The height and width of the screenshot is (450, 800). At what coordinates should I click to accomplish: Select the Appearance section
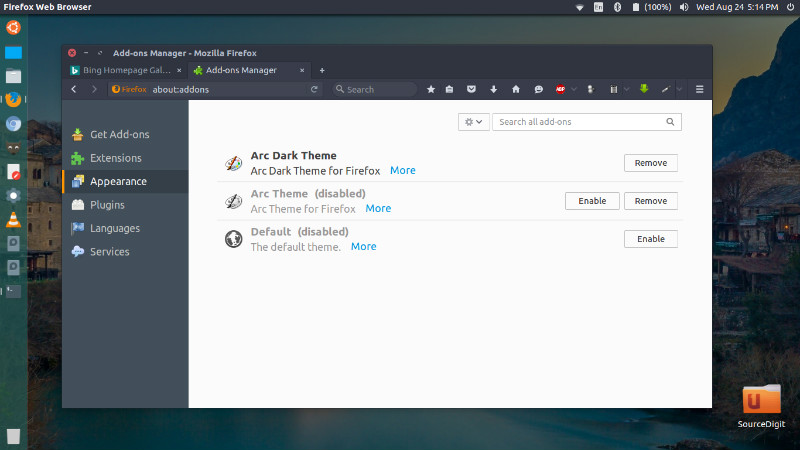coord(126,181)
